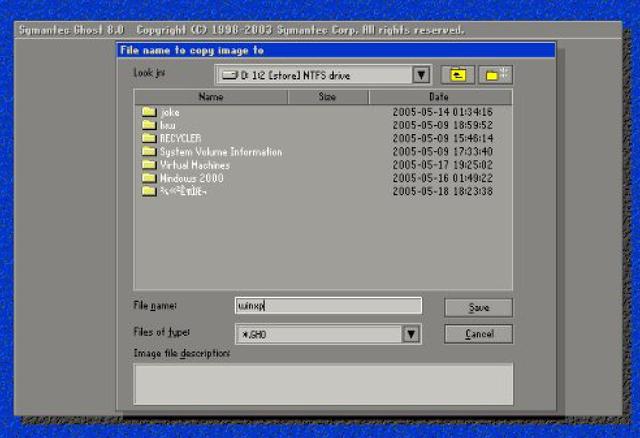Viewport: 640px width, 438px height.
Task: Click the create new folder icon
Action: coord(494,75)
